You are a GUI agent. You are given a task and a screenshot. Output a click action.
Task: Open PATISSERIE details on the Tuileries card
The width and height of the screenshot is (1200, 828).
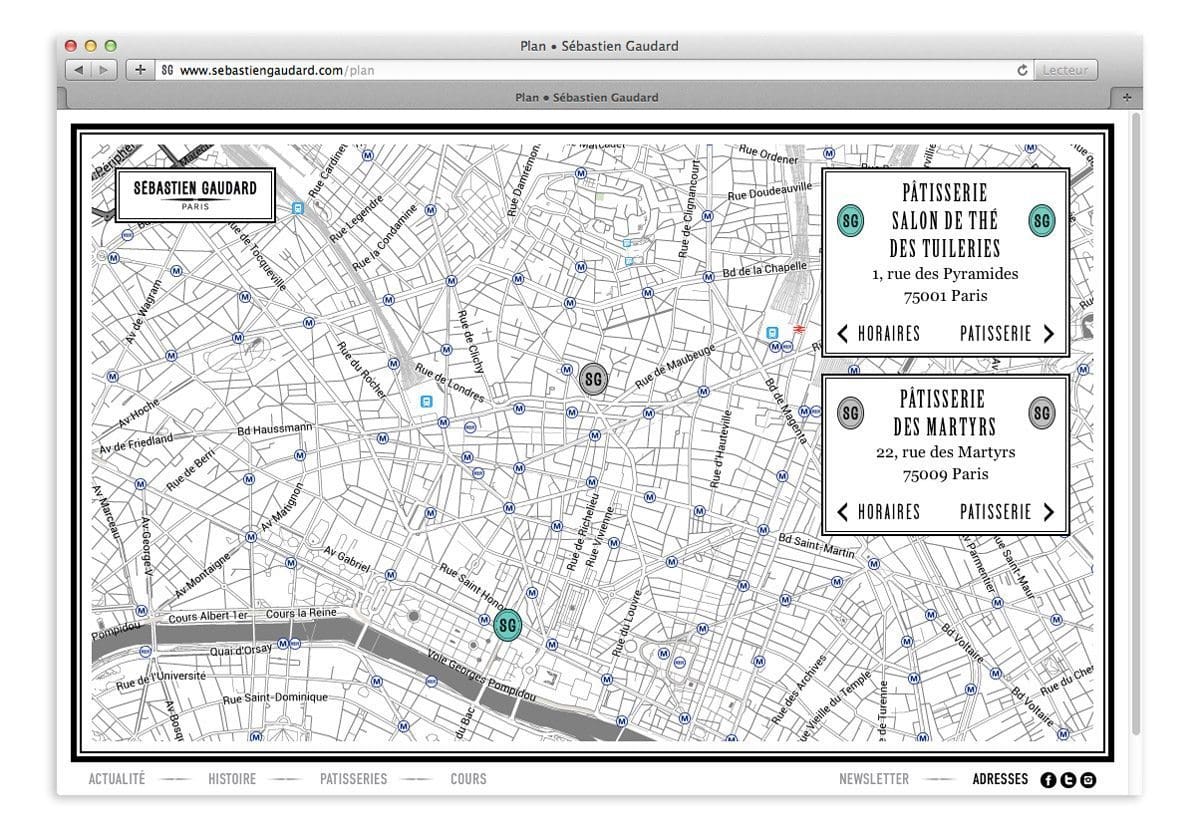(996, 334)
